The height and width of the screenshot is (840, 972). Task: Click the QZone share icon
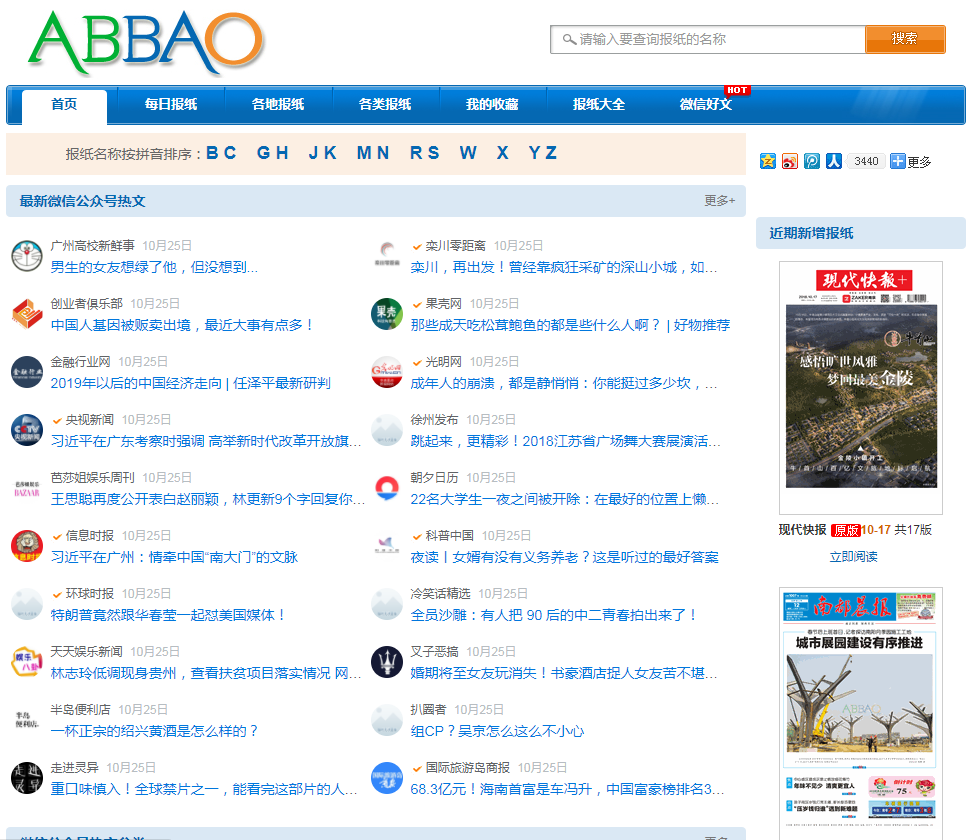point(767,162)
